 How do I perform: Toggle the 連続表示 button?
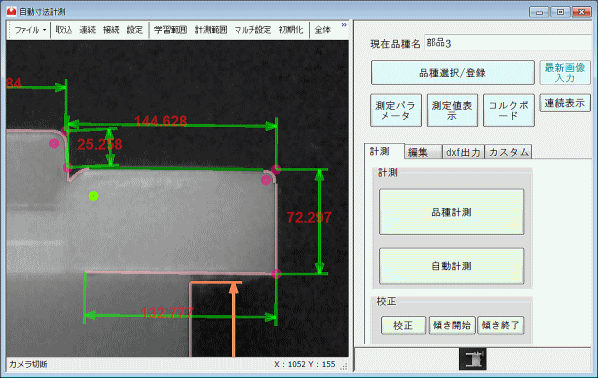pyautogui.click(x=564, y=103)
